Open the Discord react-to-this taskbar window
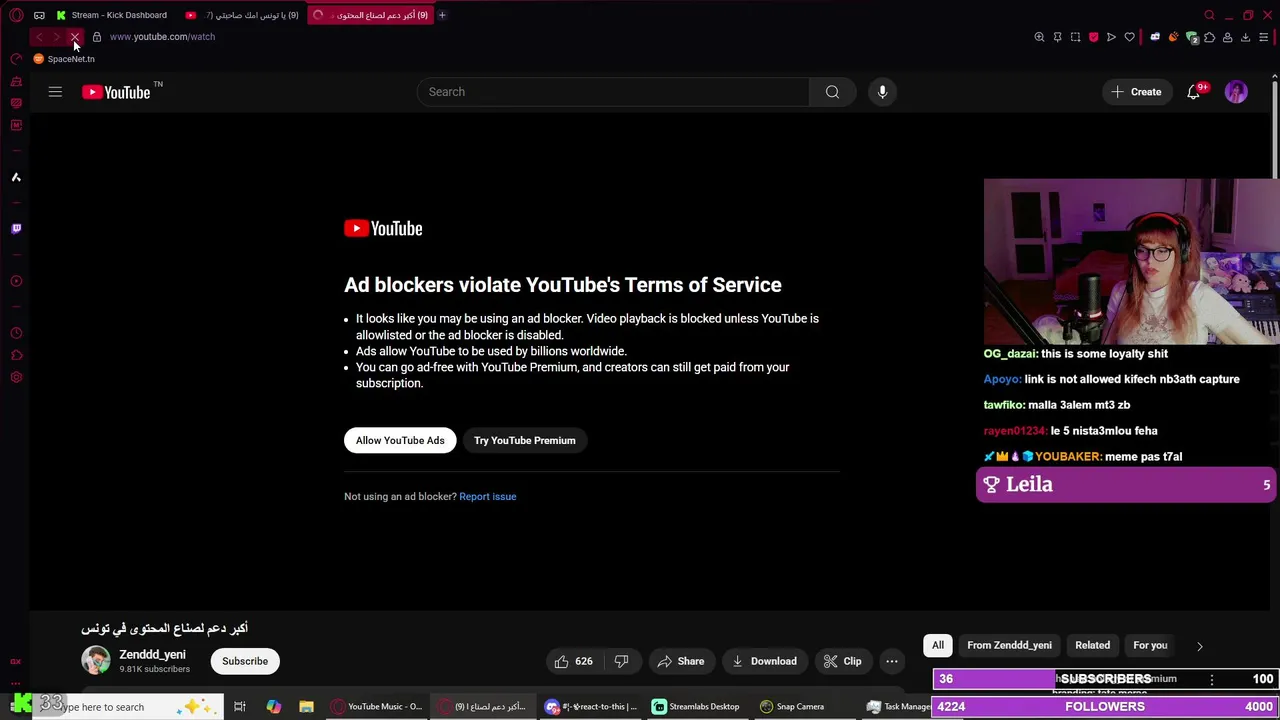The image size is (1280, 720). 591,707
